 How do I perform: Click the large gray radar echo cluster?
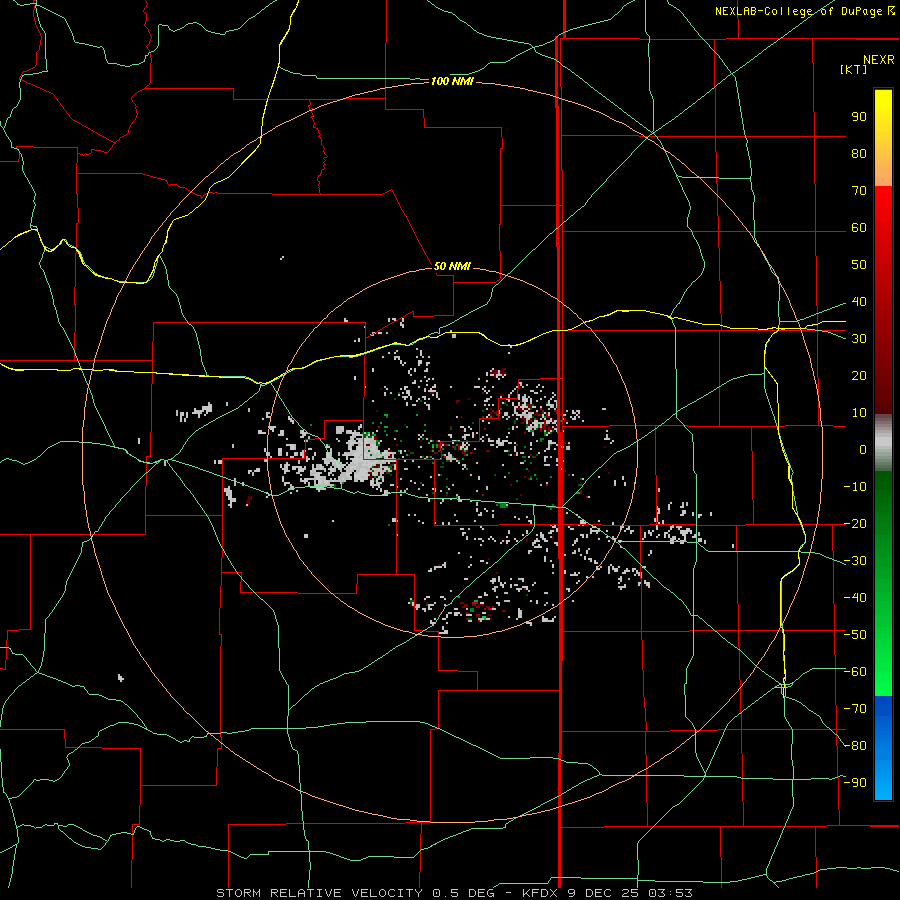pos(359,457)
